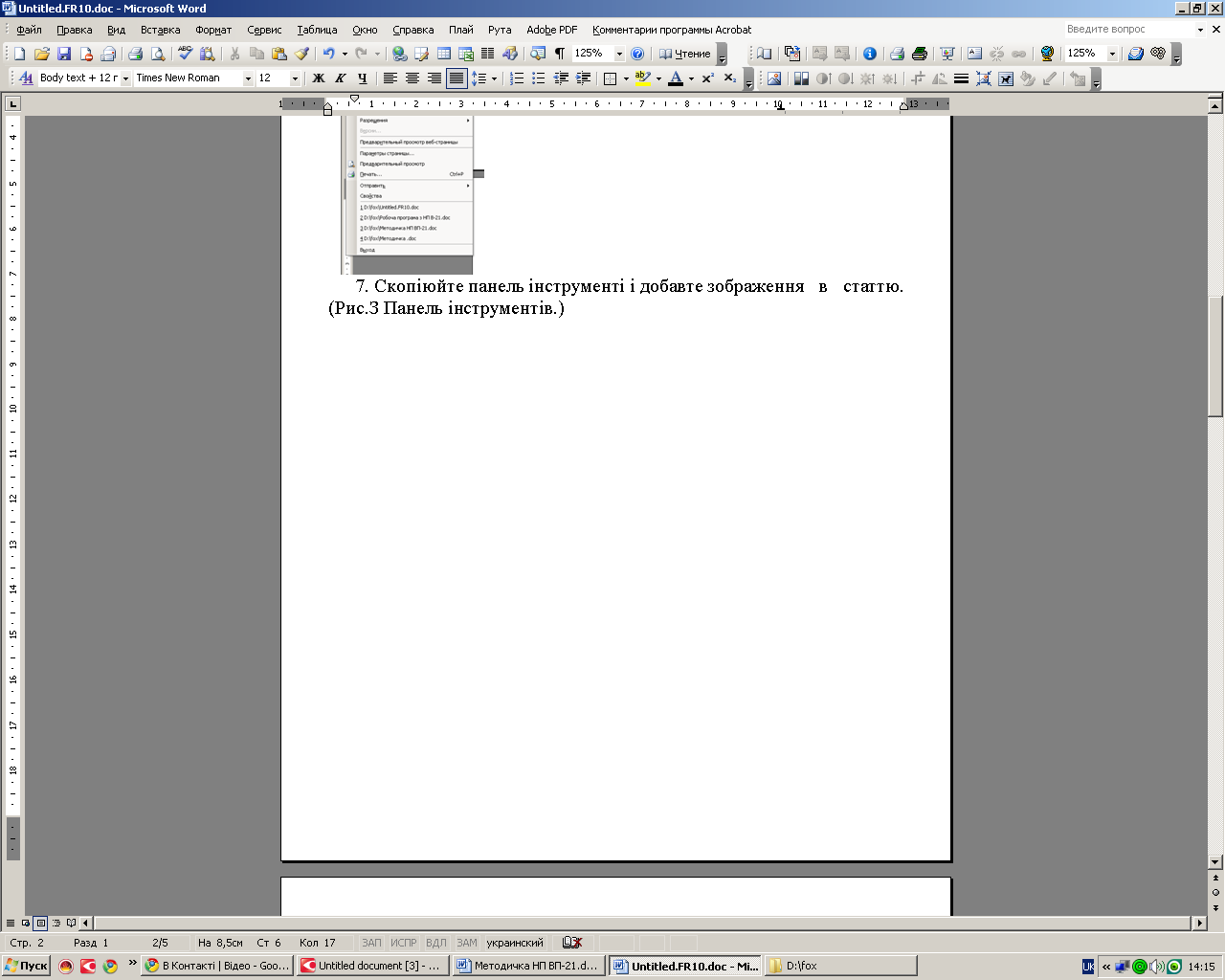Open the Вставка menu
The image size is (1225, 980).
(160, 30)
